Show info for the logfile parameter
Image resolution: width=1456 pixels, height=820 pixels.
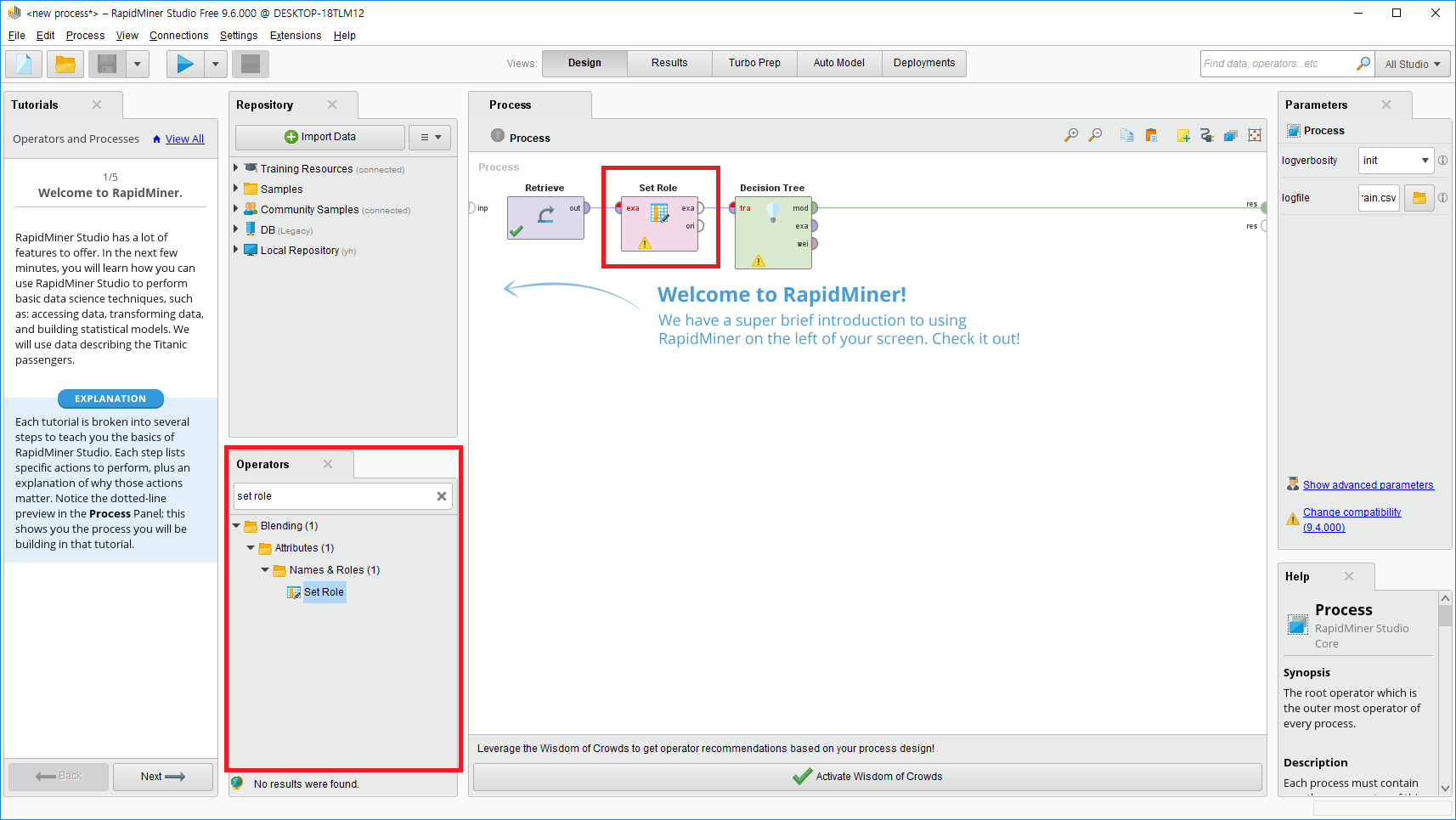point(1442,198)
